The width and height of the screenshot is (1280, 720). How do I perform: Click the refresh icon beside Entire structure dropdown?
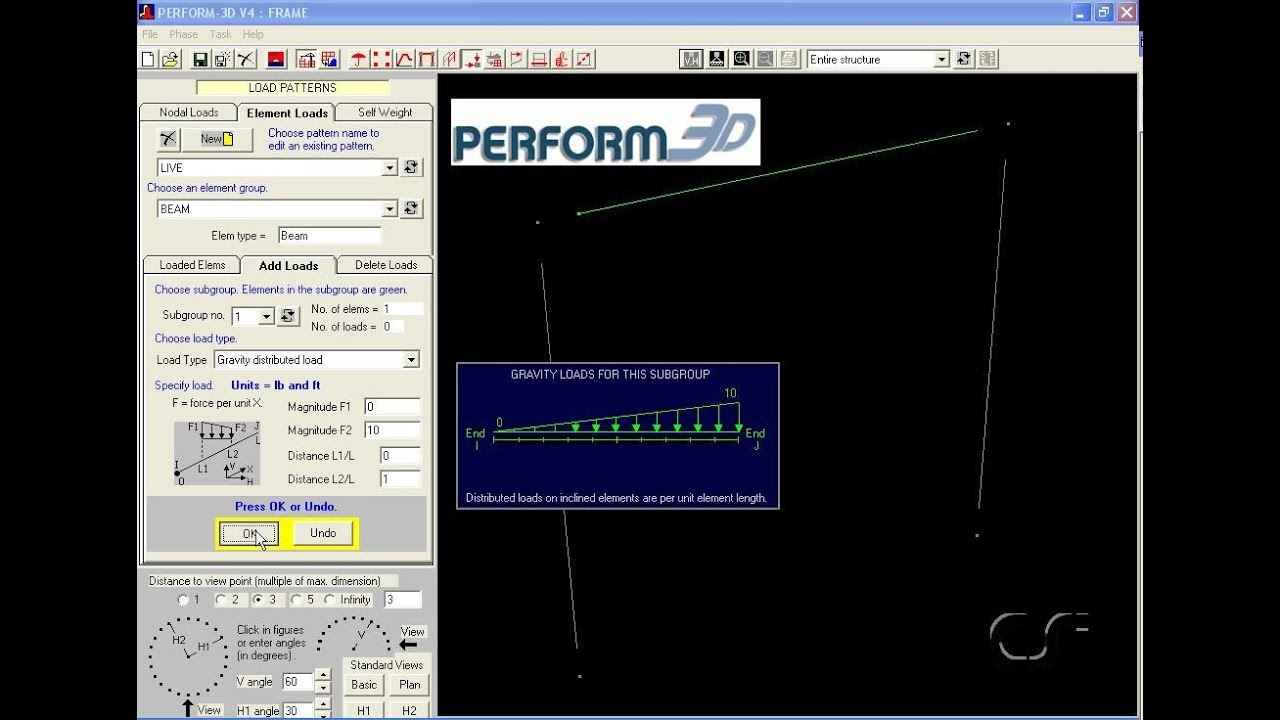[x=964, y=59]
